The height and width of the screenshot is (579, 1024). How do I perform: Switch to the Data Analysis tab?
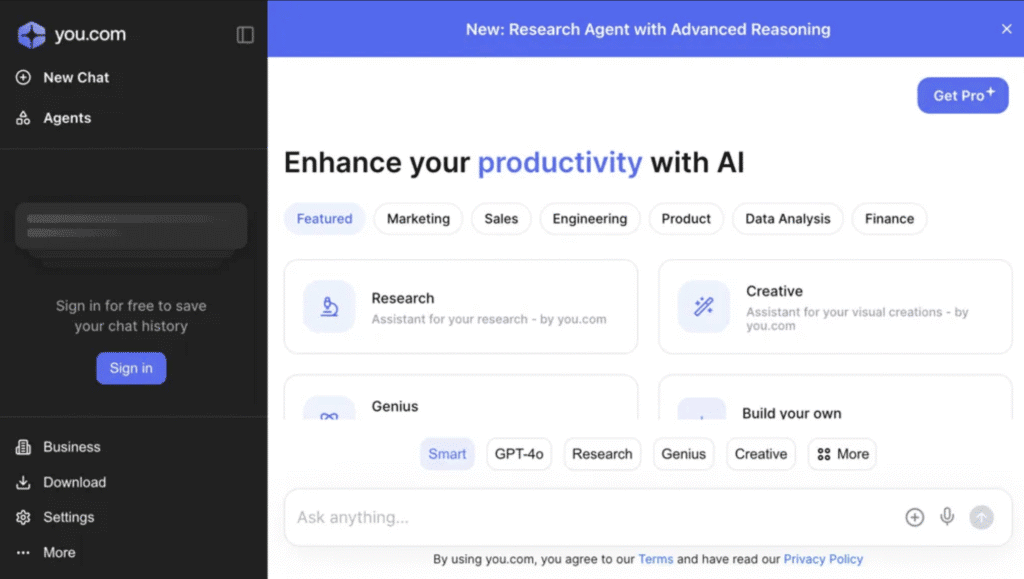click(x=787, y=219)
